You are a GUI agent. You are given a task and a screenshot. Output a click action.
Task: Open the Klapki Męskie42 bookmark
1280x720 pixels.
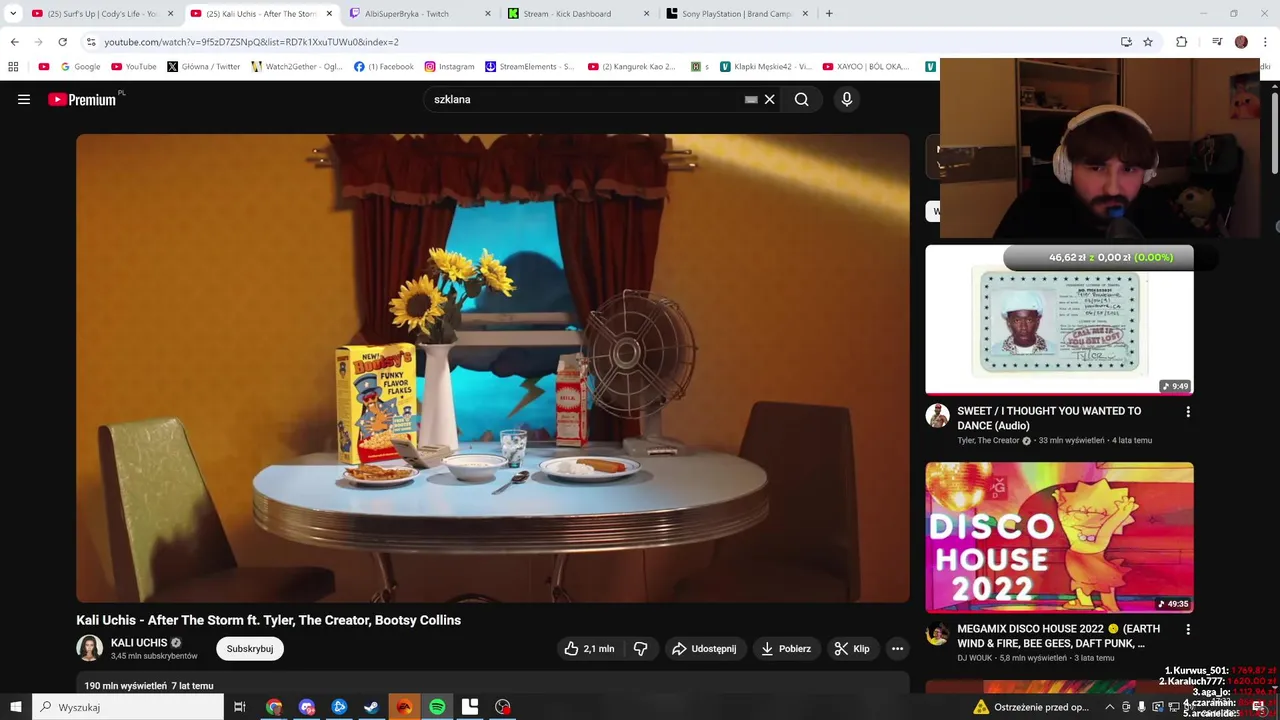click(x=766, y=67)
